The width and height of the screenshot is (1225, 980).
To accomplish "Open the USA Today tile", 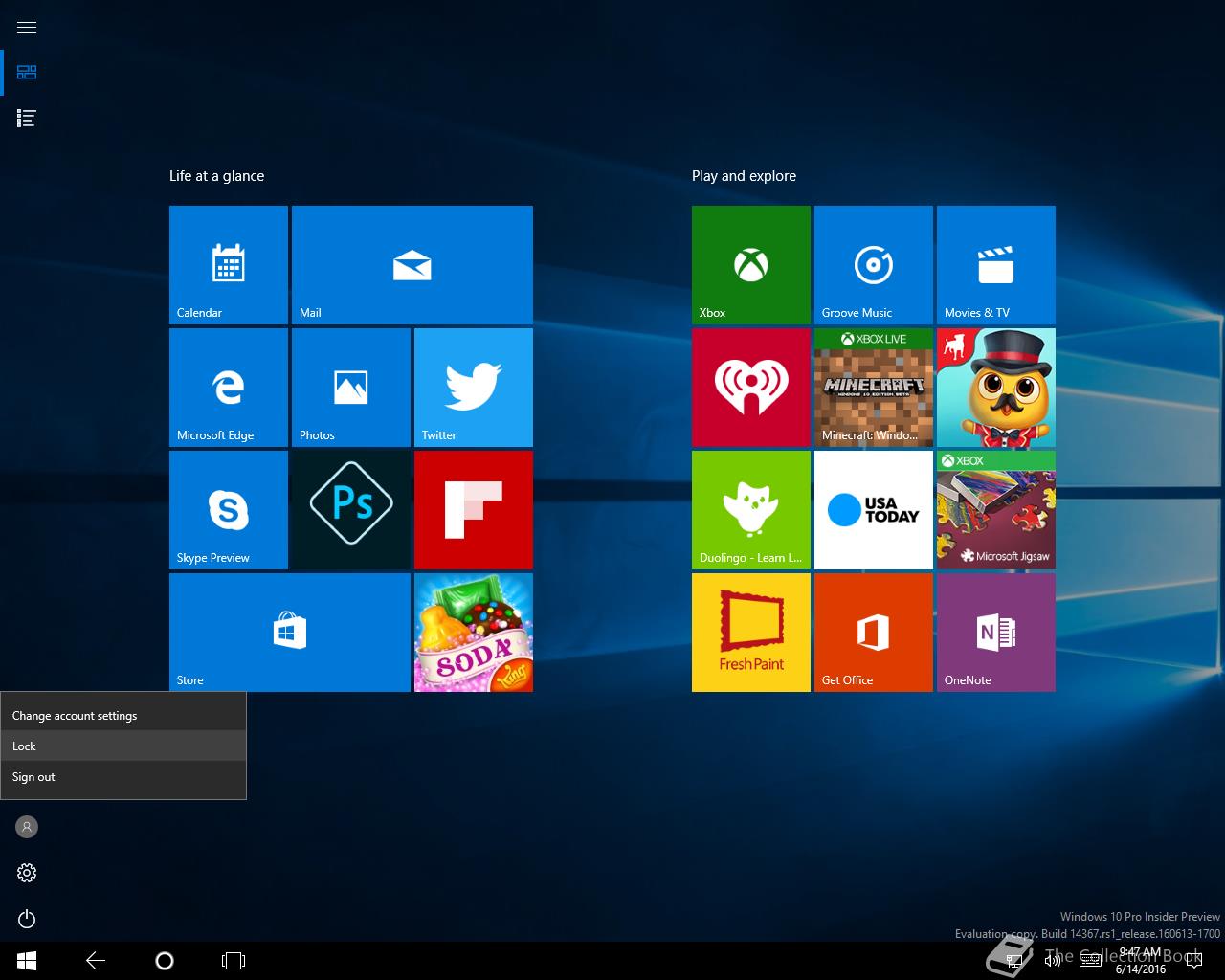I will pyautogui.click(x=874, y=510).
